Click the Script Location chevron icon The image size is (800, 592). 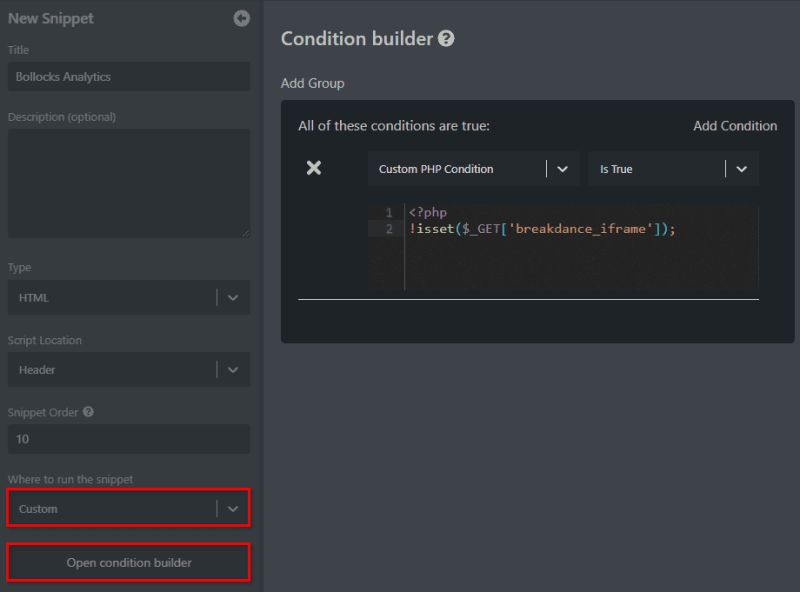click(x=234, y=370)
